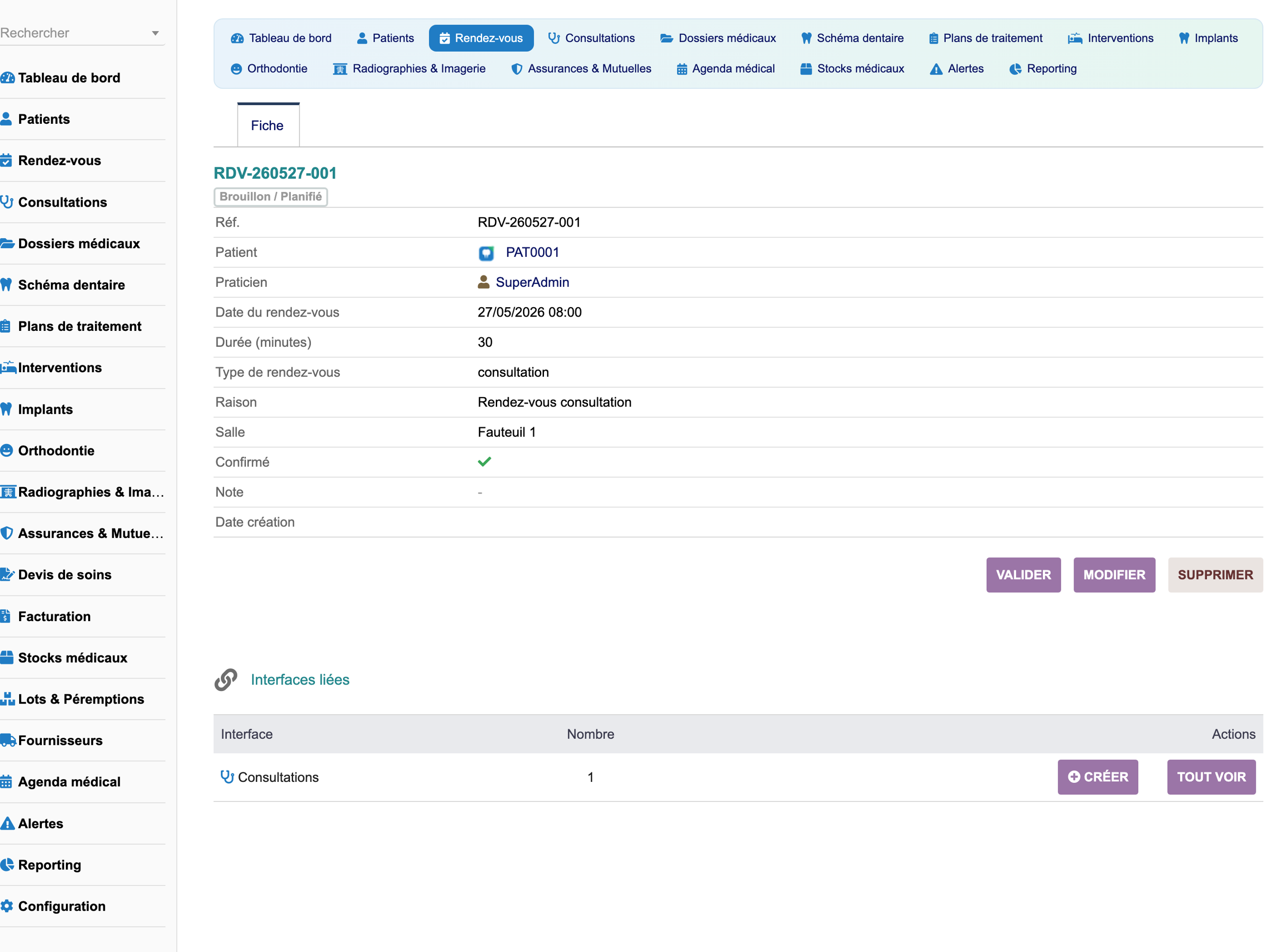Screen dimensions: 1283x952
Task: Click the green Confirmé checkmark
Action: (485, 462)
